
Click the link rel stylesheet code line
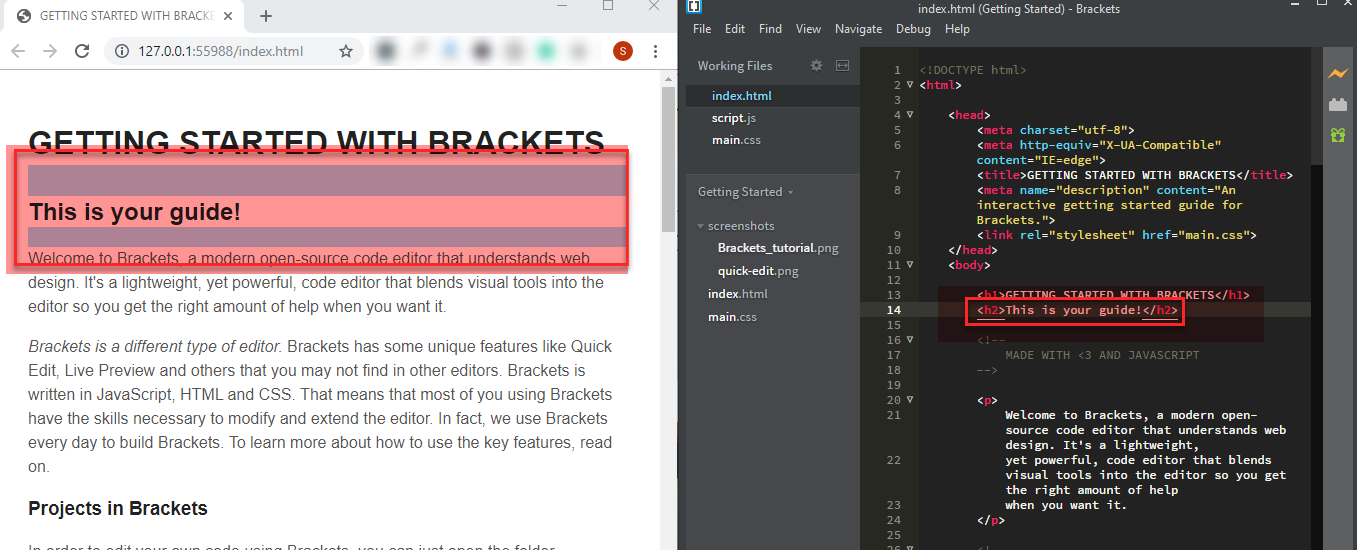[x=1116, y=235]
